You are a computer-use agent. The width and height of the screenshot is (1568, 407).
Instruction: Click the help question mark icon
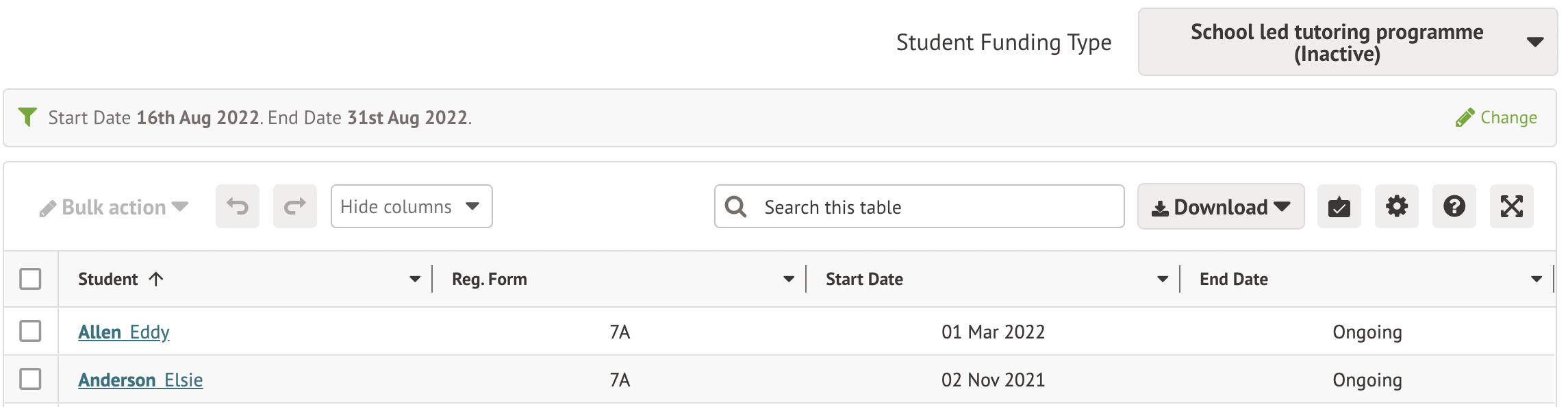(1454, 206)
